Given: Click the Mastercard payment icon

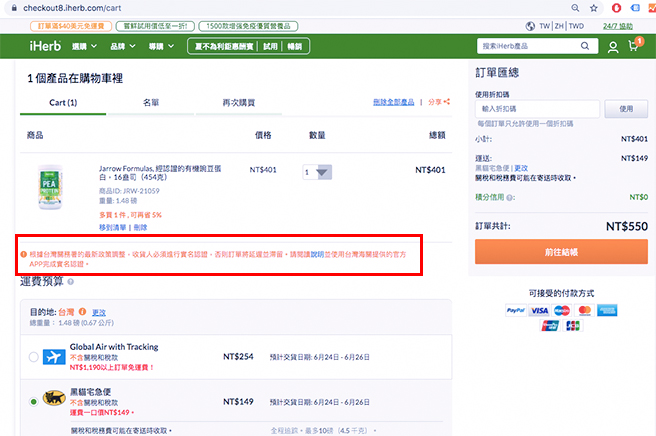Looking at the screenshot, I should [x=584, y=310].
